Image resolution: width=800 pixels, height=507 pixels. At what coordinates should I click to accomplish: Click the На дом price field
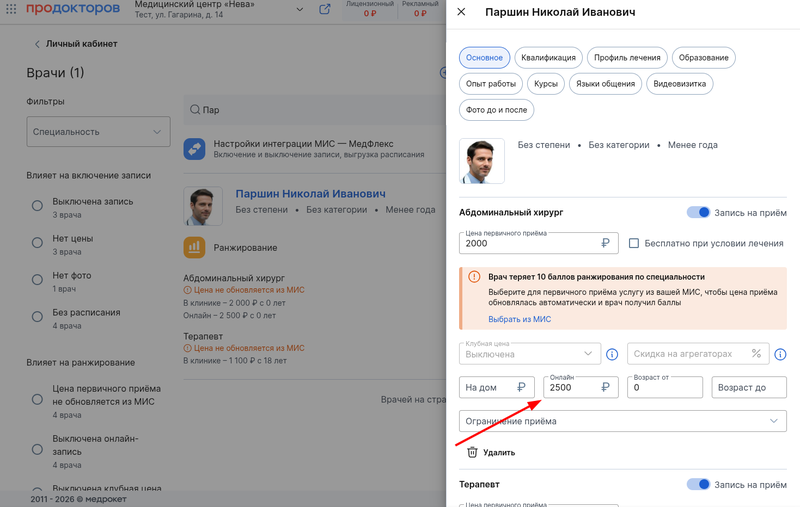pos(496,387)
